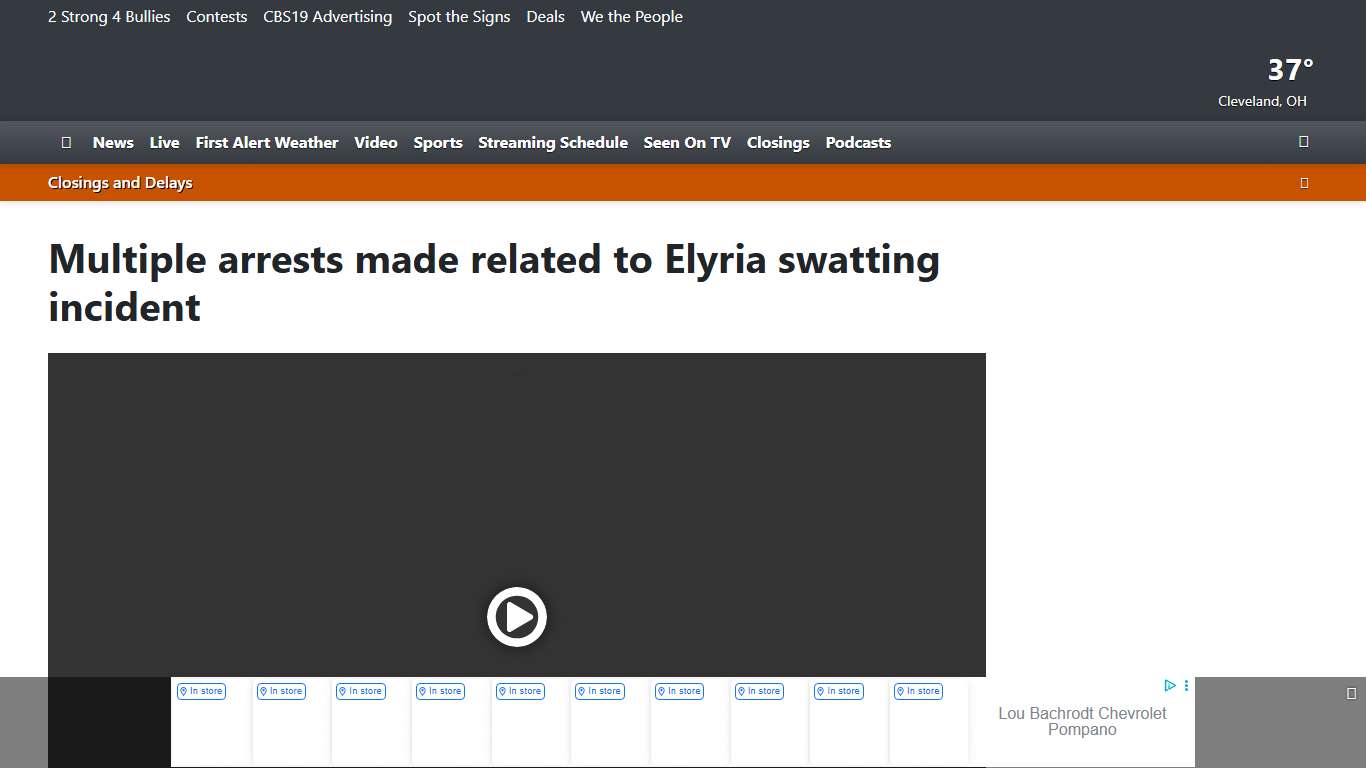This screenshot has height=768, width=1366.
Task: Open the ad's three-dot options icon
Action: click(1186, 685)
